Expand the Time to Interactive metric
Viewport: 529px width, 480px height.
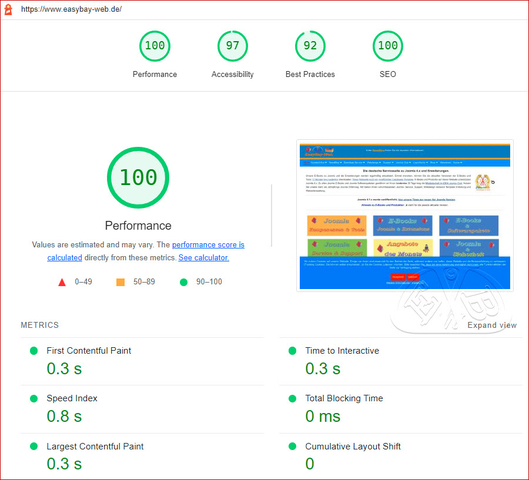(401, 362)
